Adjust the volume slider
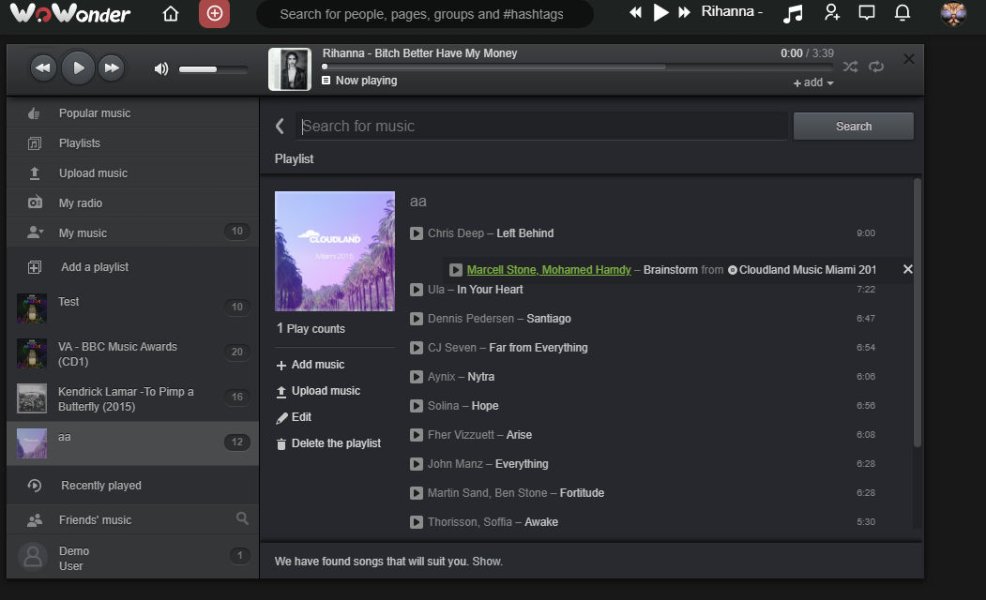Screen dimensions: 986x600 [213, 69]
